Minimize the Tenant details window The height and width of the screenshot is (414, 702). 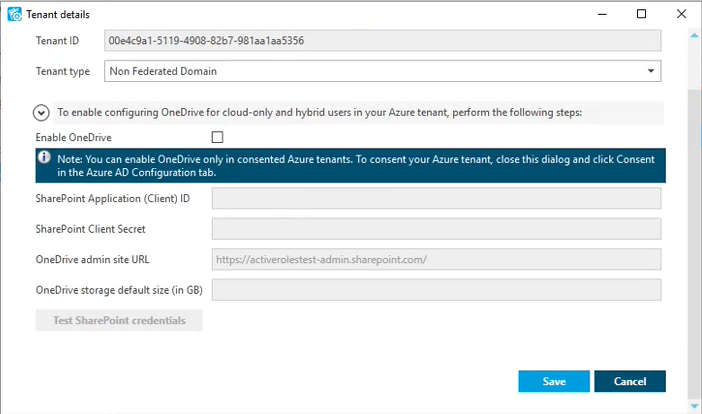602,14
